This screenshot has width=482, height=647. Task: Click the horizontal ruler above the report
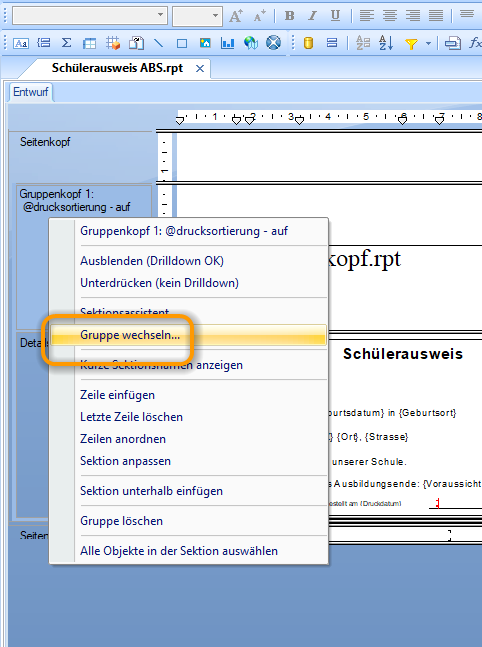pos(329,117)
